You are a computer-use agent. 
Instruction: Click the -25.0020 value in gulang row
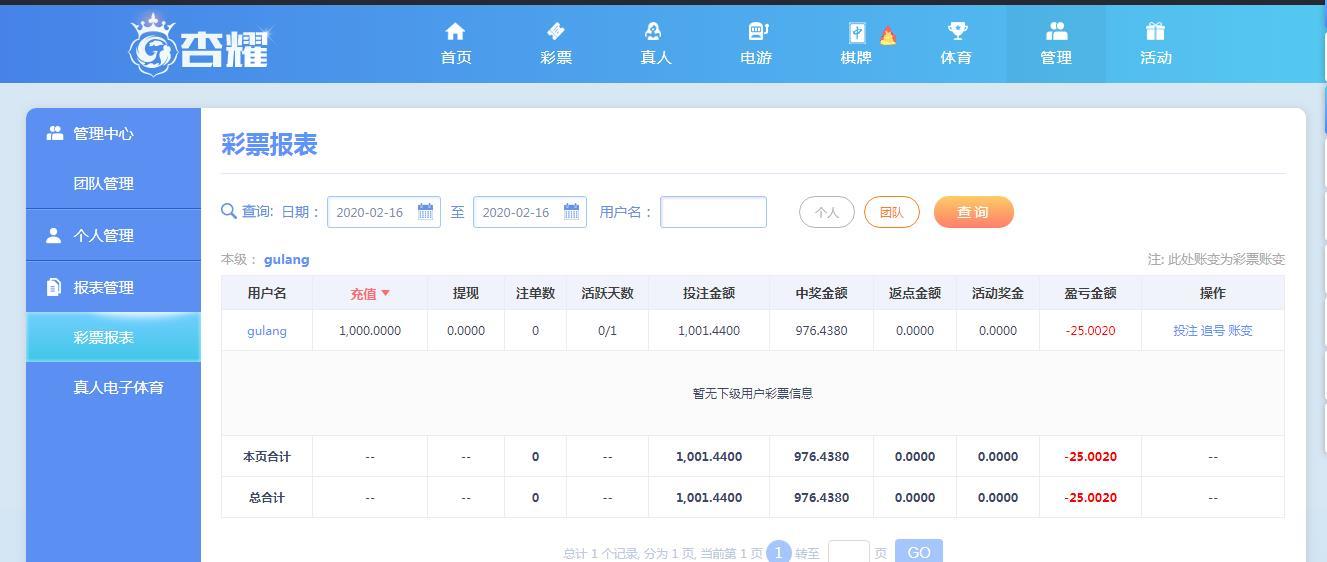click(x=1090, y=330)
